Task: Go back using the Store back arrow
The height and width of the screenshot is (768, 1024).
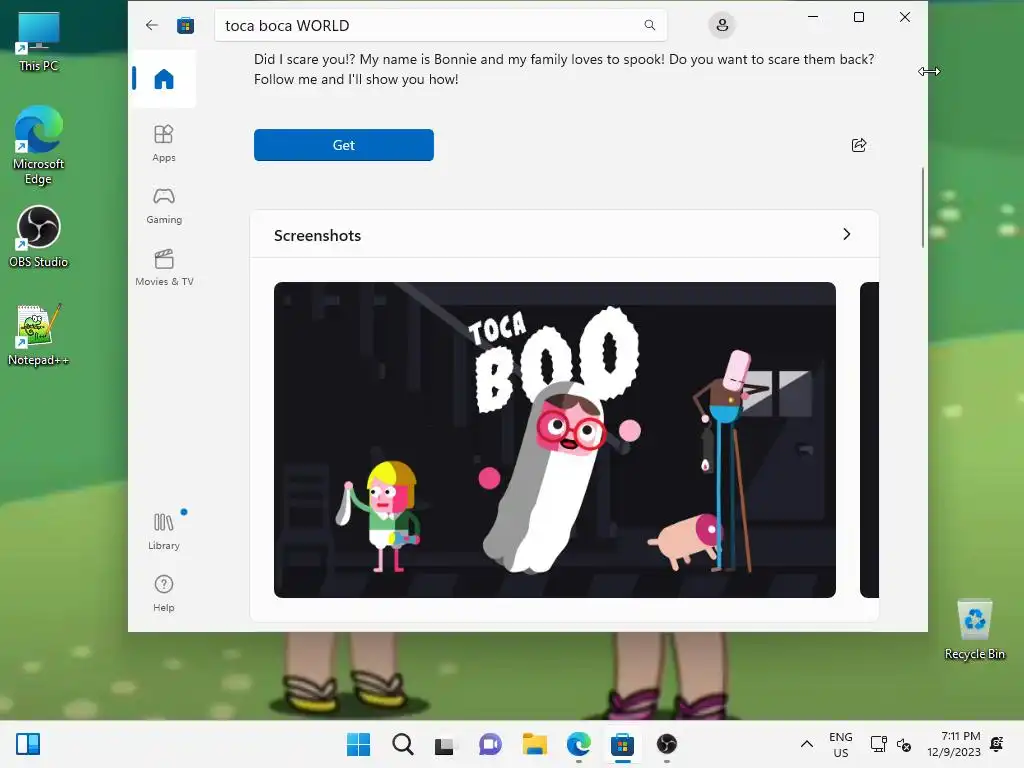Action: [152, 25]
